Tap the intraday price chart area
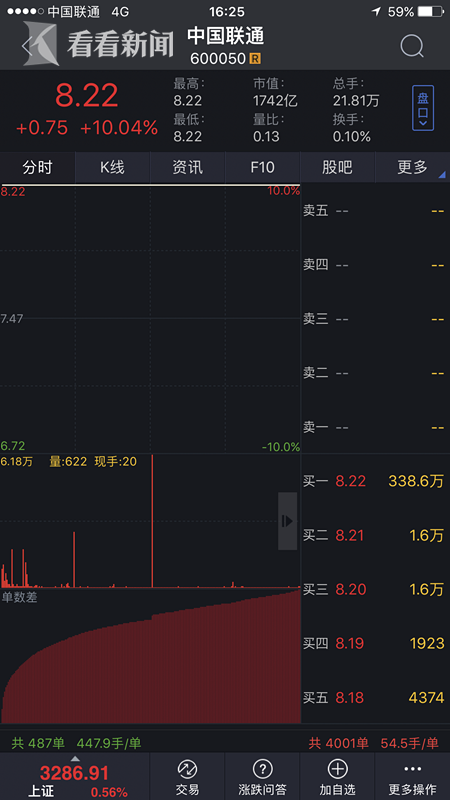This screenshot has width=450, height=800. click(150, 319)
